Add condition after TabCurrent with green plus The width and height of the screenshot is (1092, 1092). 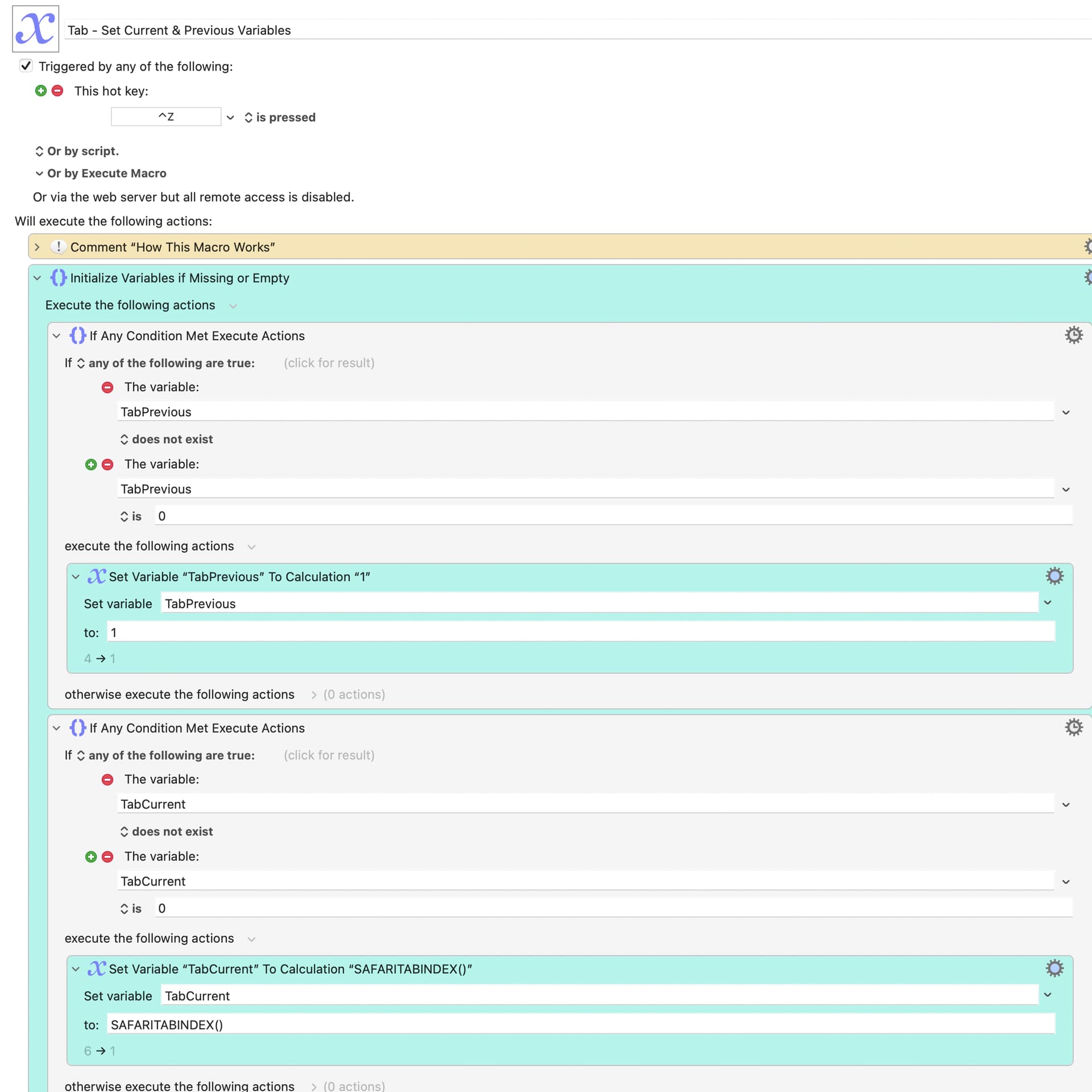coord(91,857)
